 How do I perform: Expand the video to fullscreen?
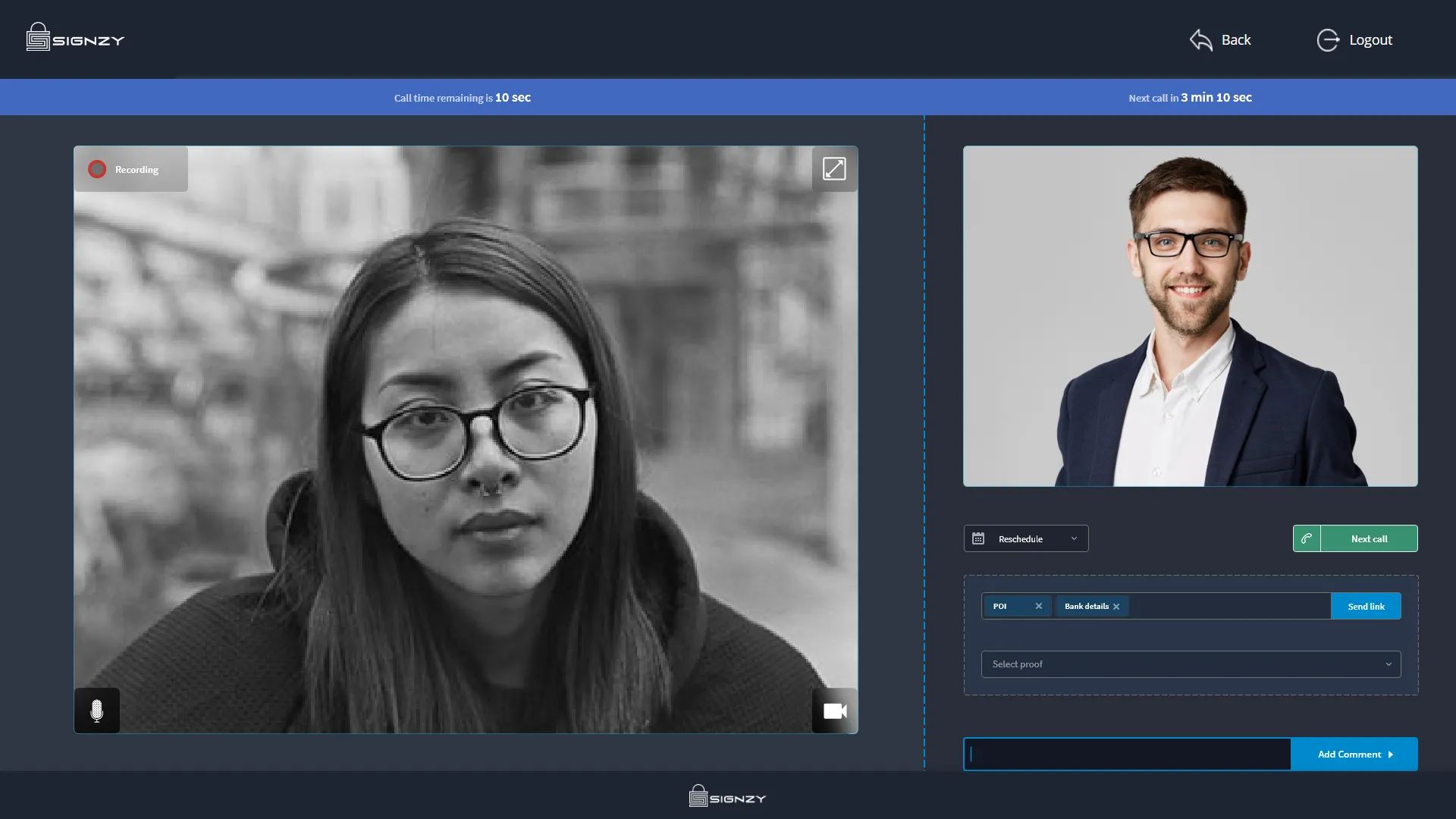tap(834, 168)
